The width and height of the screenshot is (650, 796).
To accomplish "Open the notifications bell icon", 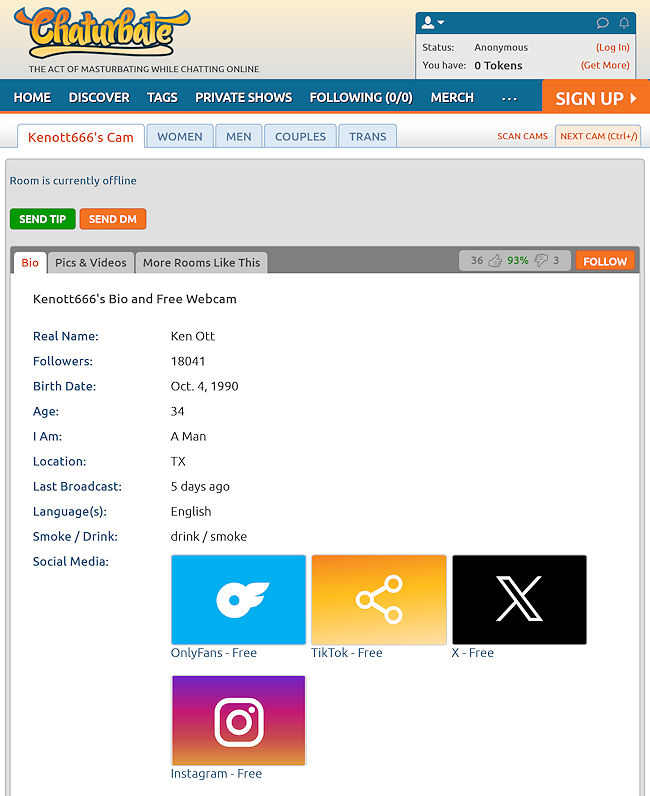I will [624, 23].
